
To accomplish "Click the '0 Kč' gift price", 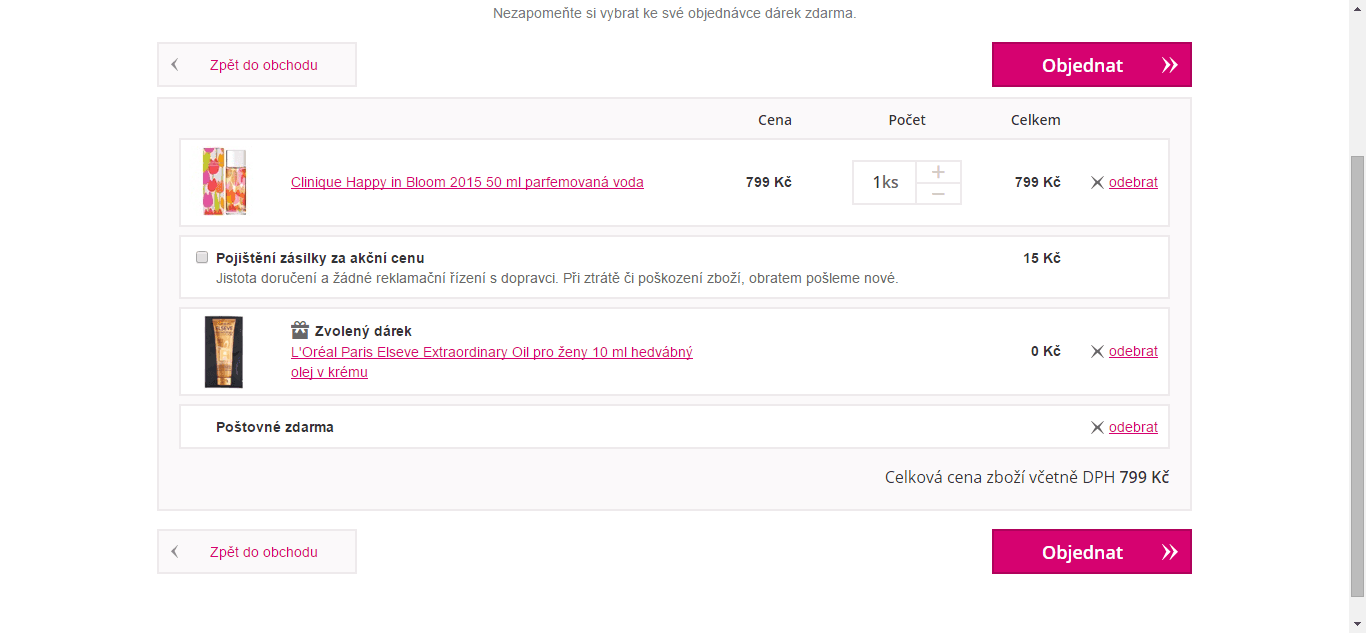I will (x=1046, y=351).
